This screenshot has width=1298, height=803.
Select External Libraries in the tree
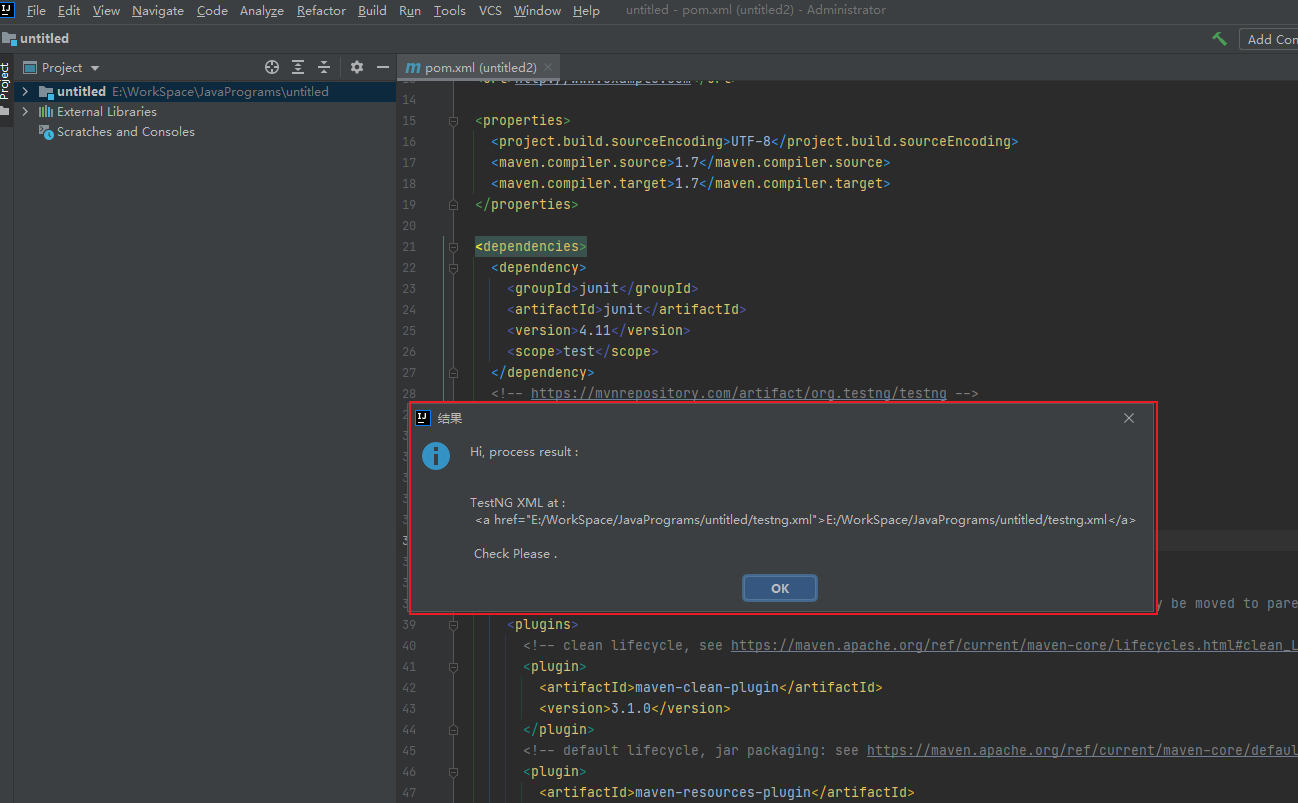click(x=106, y=111)
